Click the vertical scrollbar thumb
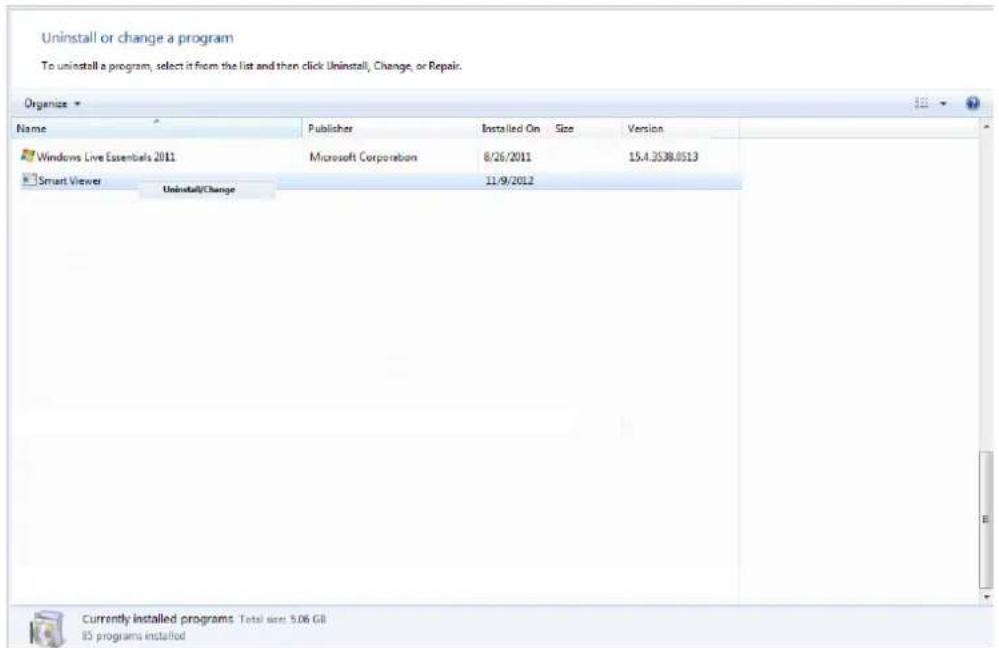999x648 pixels. [986, 520]
